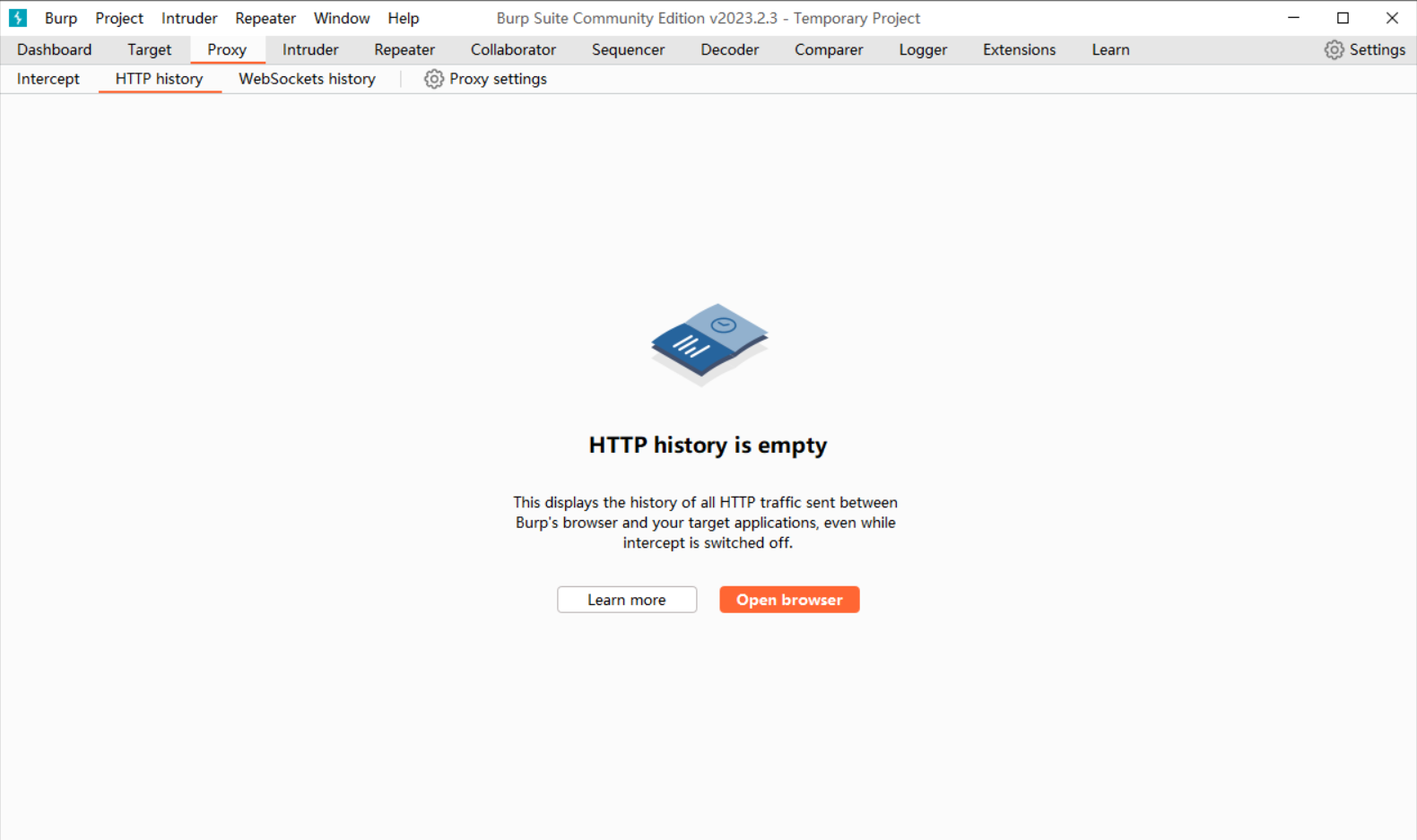Image resolution: width=1417 pixels, height=840 pixels.
Task: Open the Burp menu
Action: click(x=61, y=18)
